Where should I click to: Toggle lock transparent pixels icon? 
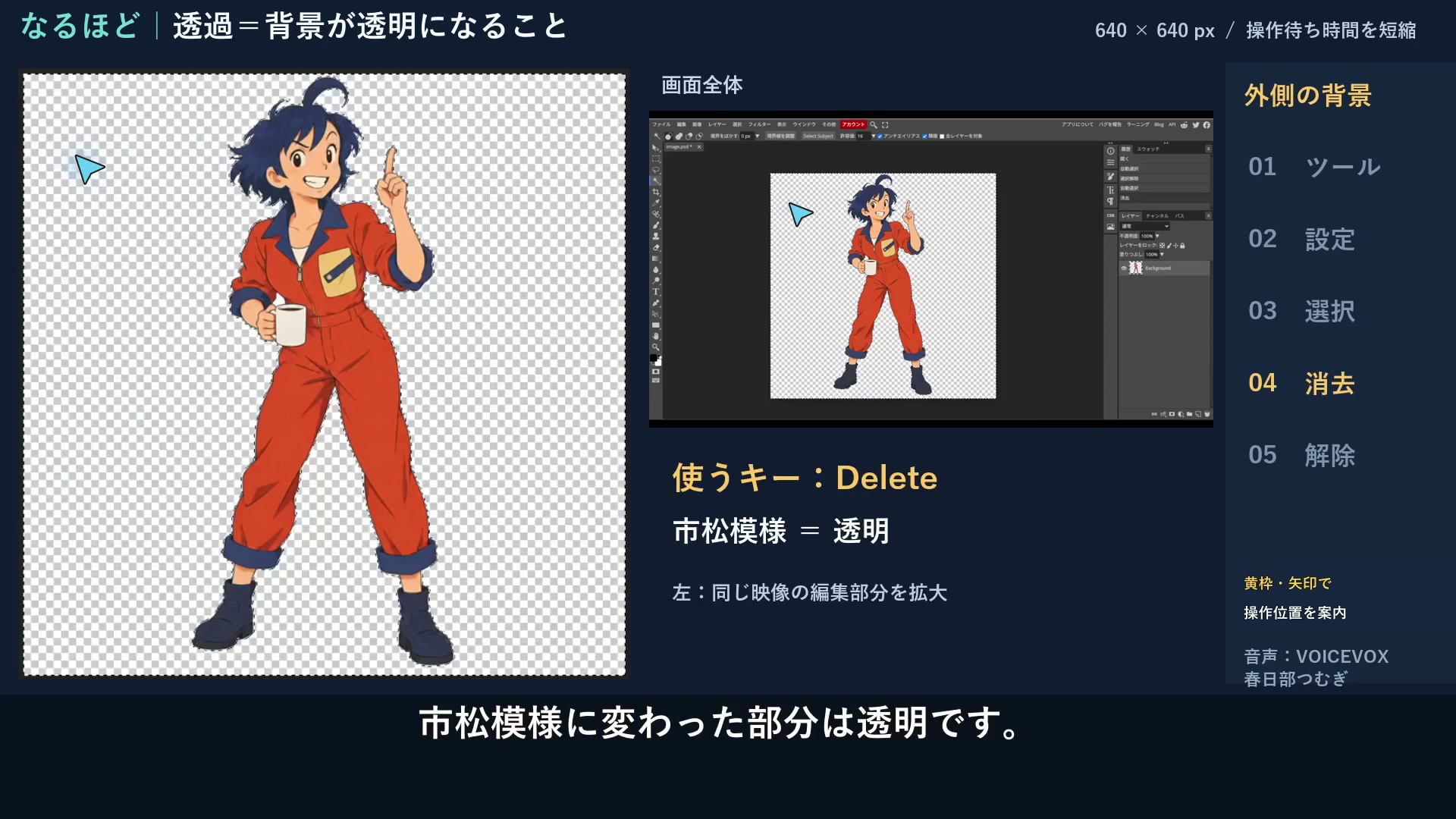(1162, 246)
